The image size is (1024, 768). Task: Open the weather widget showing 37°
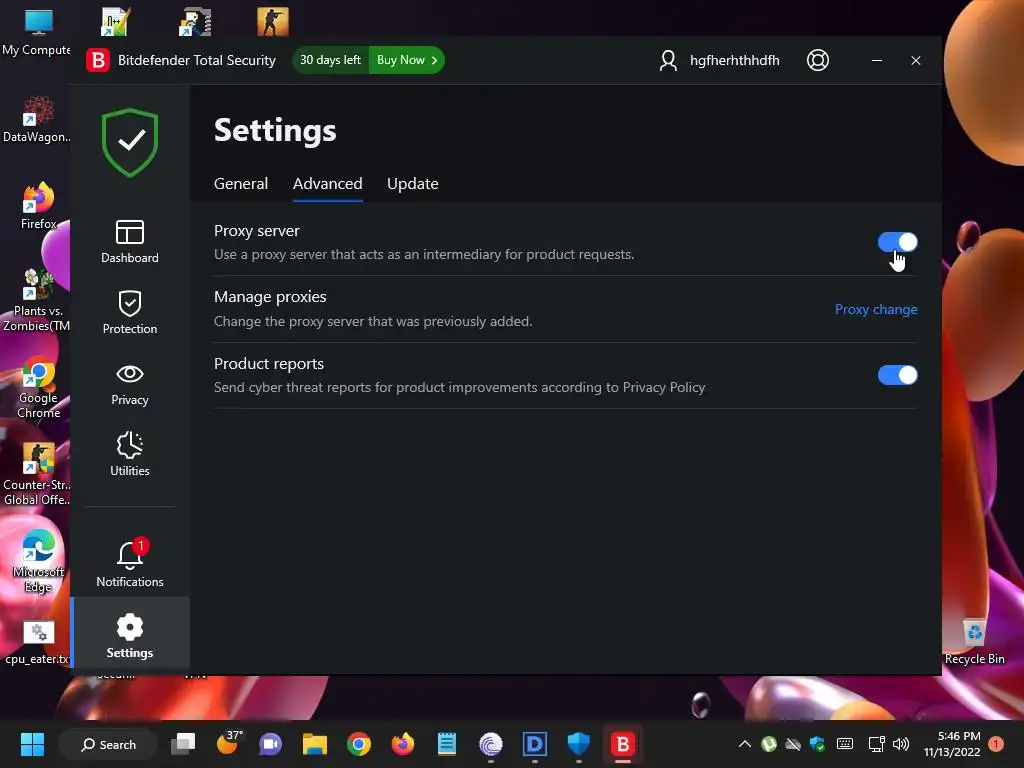pyautogui.click(x=228, y=743)
